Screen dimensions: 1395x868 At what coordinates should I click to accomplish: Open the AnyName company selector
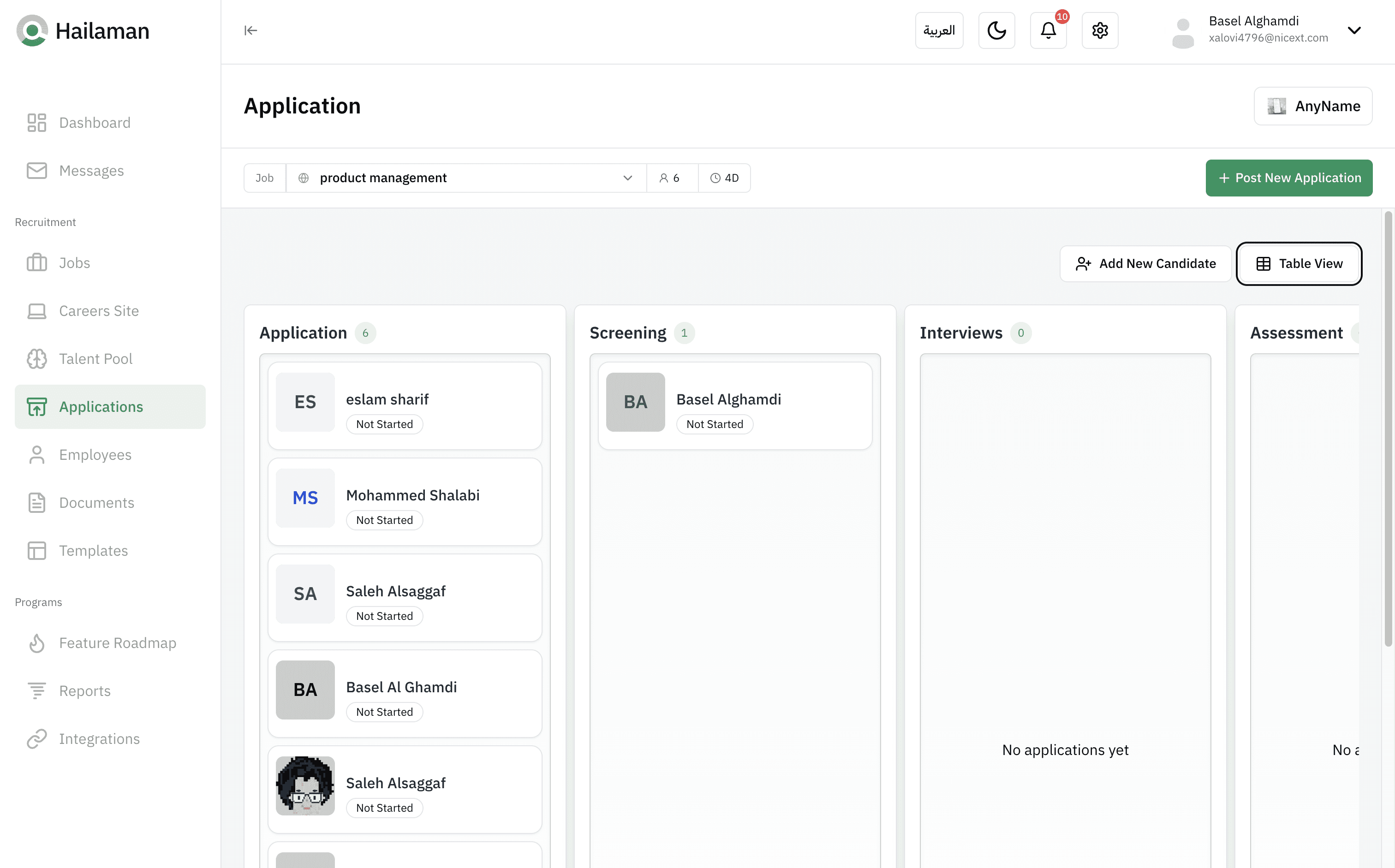[x=1312, y=106]
